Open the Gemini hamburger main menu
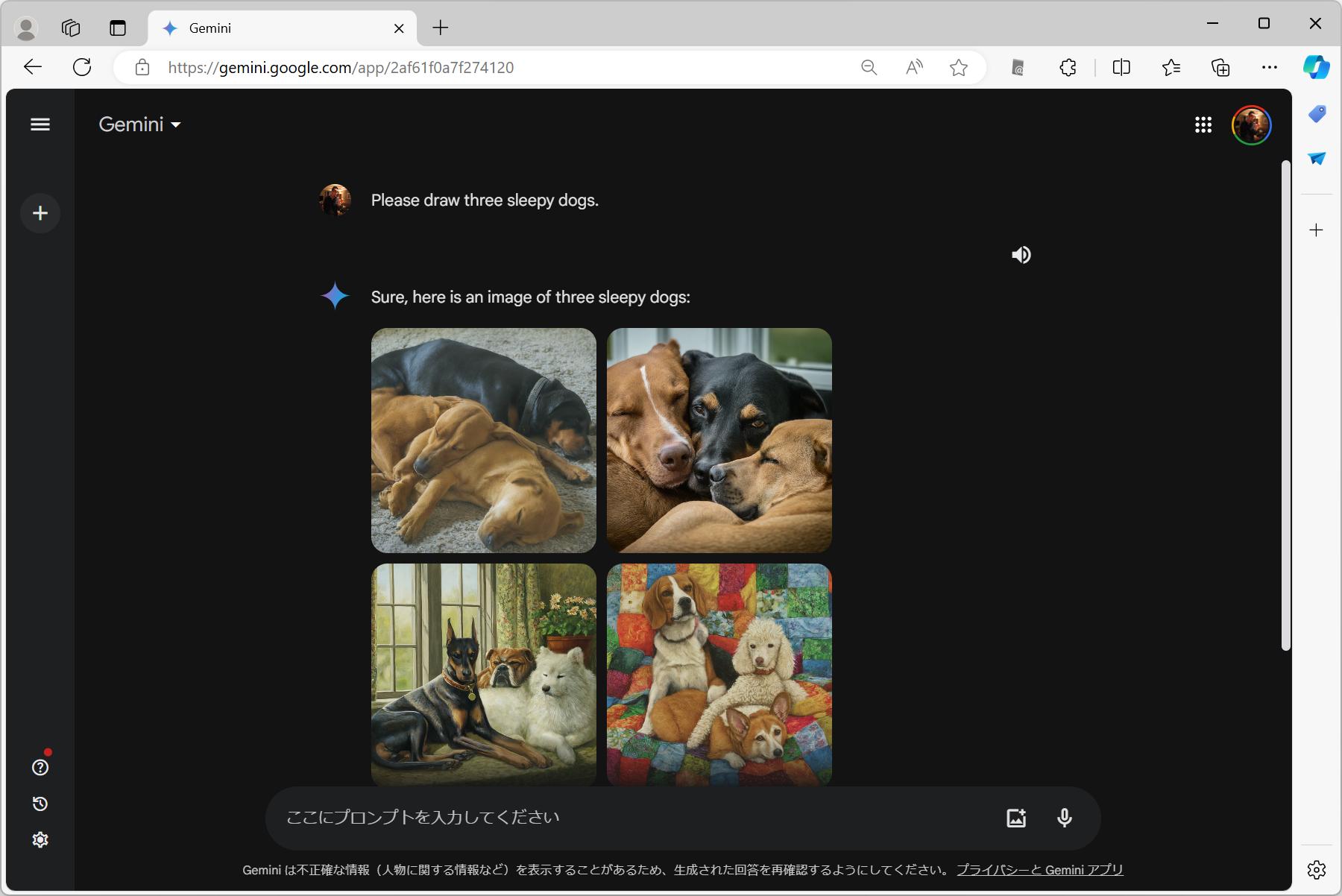The image size is (1342, 896). pos(40,124)
